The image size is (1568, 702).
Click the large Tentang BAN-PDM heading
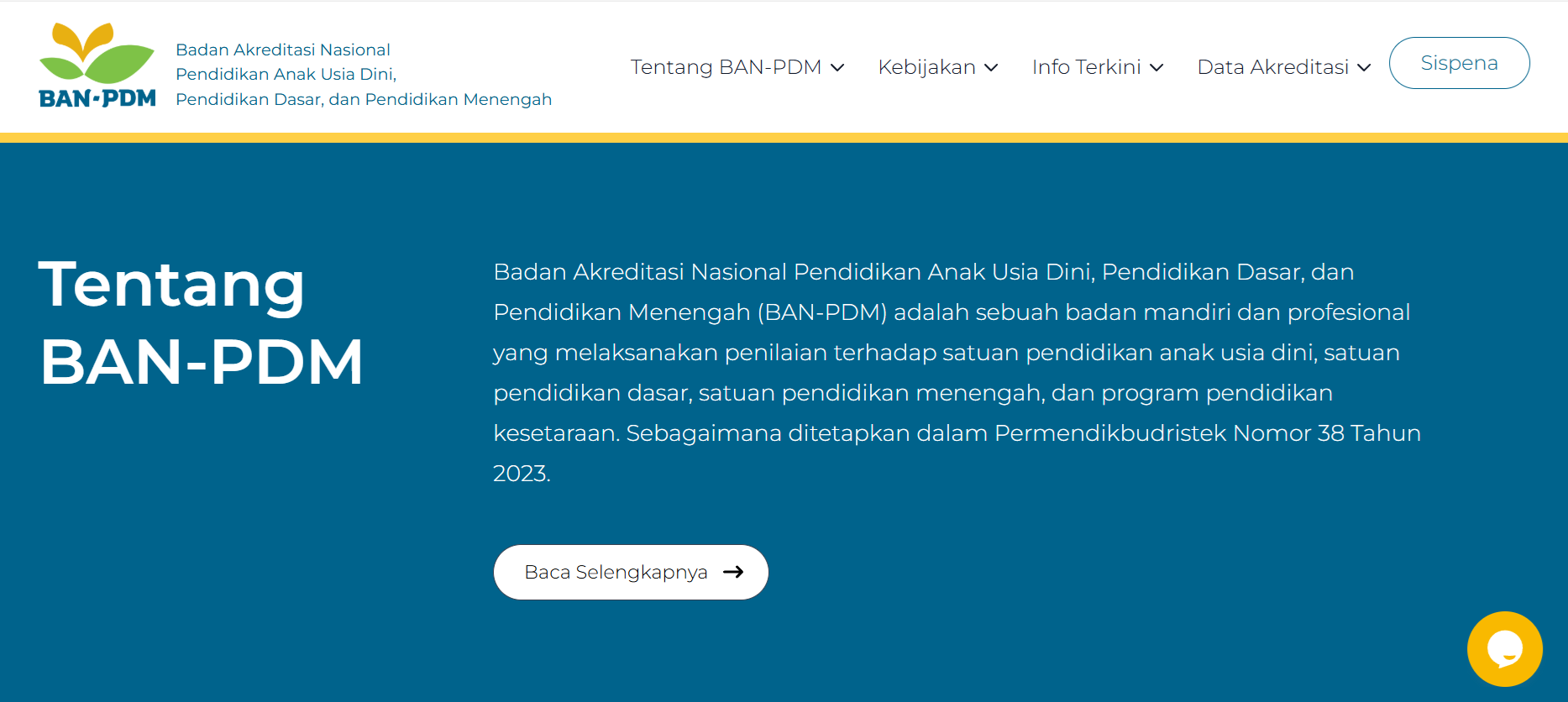pyautogui.click(x=202, y=323)
